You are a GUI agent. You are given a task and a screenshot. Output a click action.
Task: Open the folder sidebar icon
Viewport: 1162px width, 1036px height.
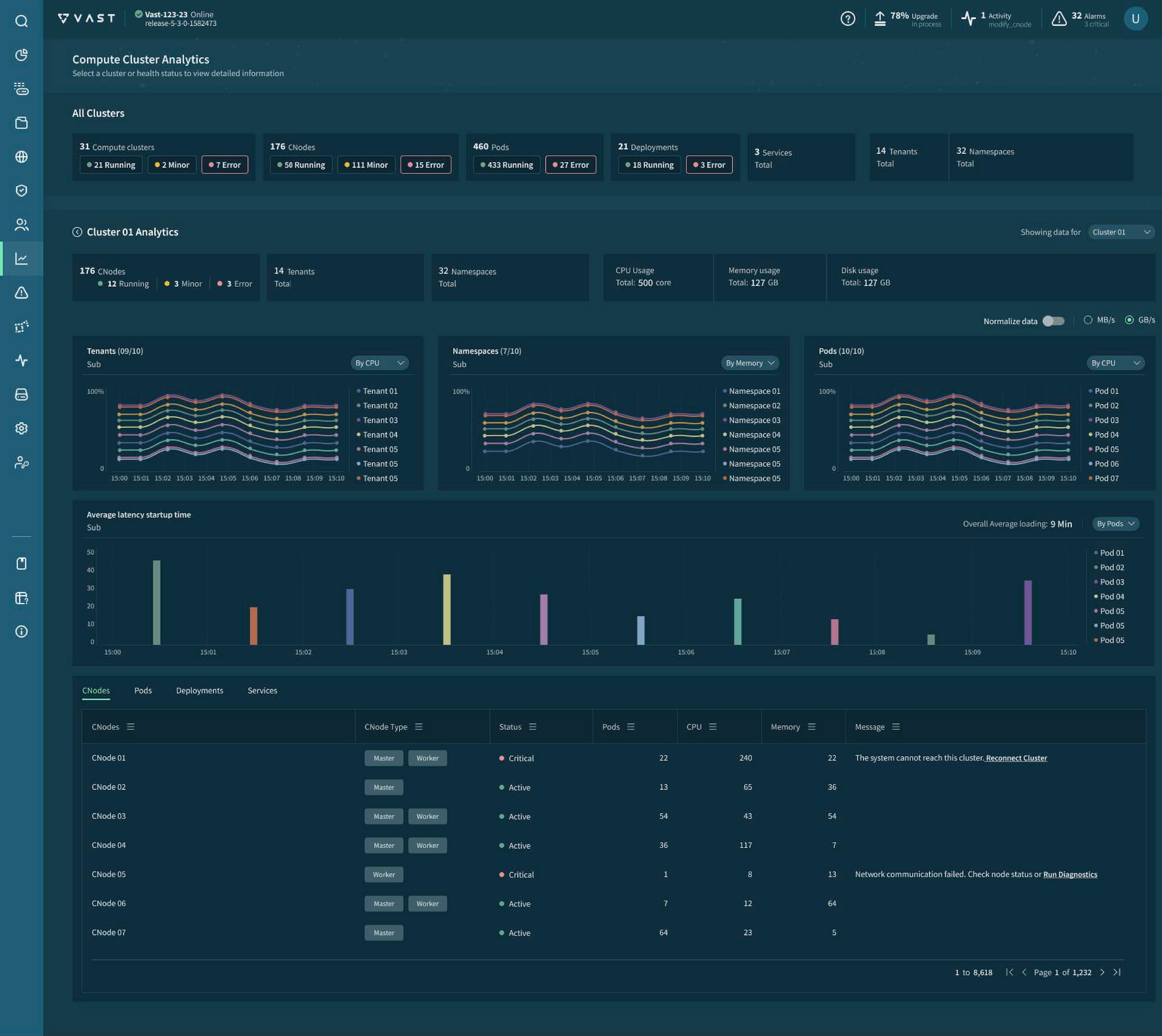click(21, 123)
